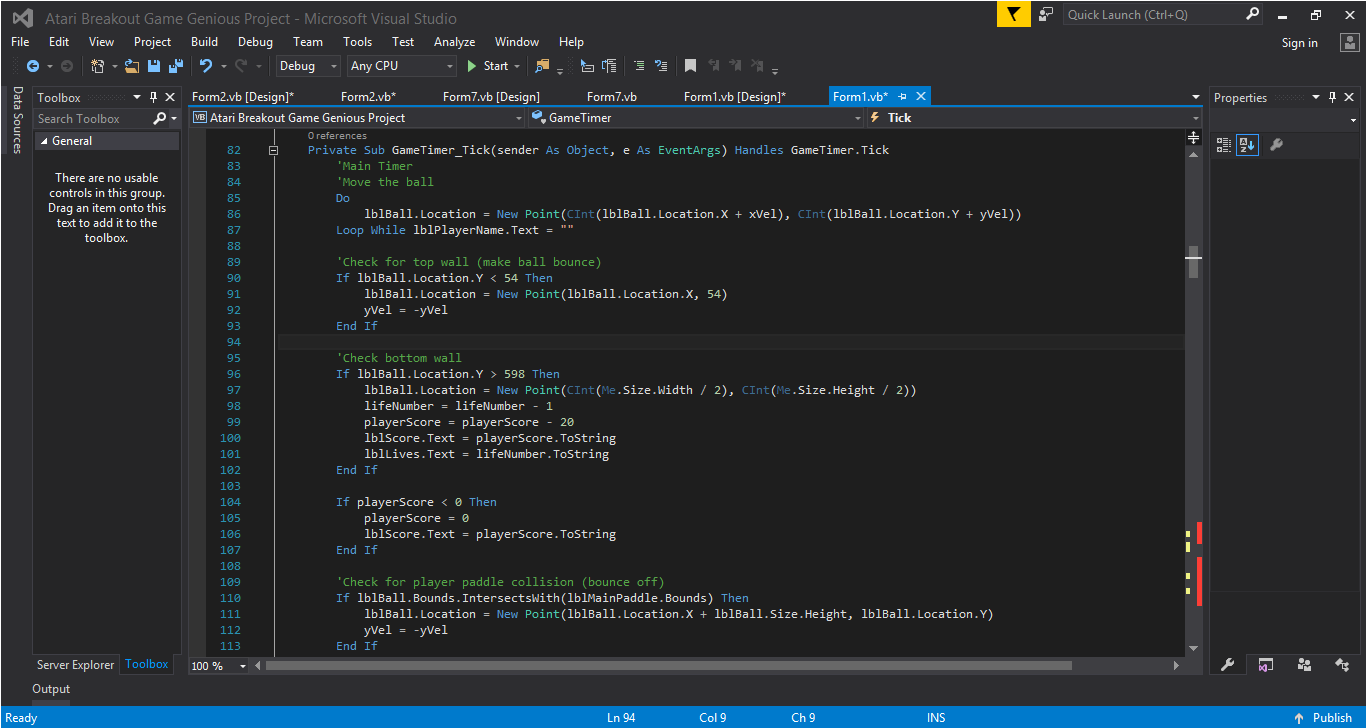Open the Build menu
The height and width of the screenshot is (728, 1366).
pyautogui.click(x=204, y=42)
